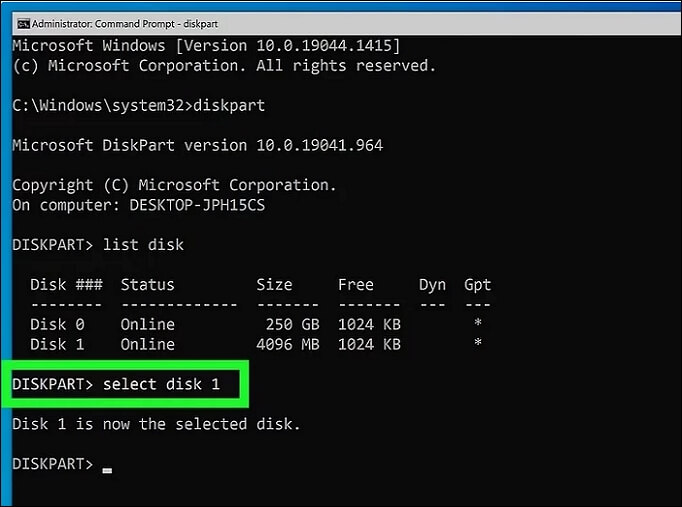Place cursor at the final empty DISKPART prompt

[x=107, y=465]
